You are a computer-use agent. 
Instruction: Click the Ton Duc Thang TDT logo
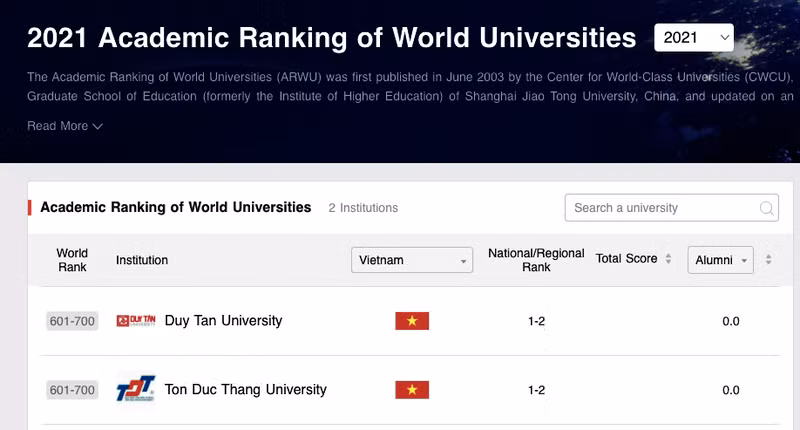coord(136,389)
